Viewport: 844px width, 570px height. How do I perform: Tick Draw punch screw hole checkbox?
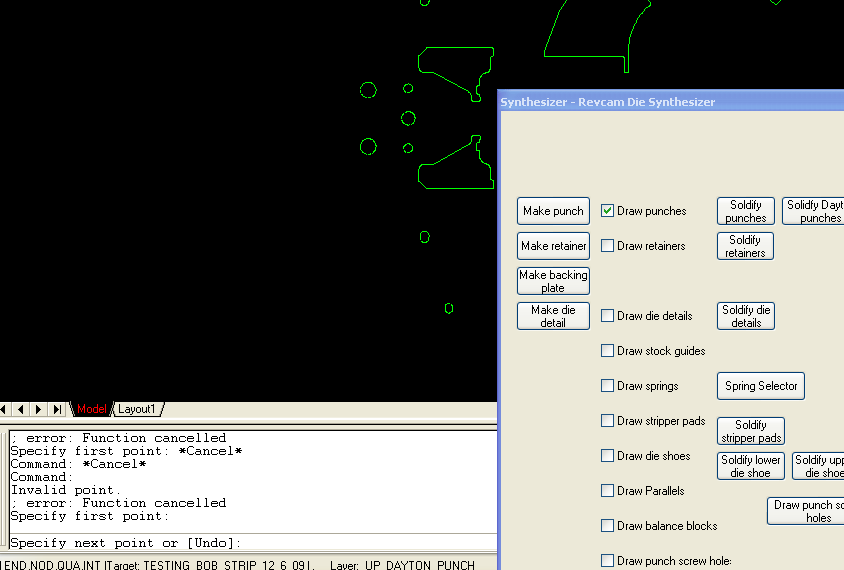click(608, 560)
